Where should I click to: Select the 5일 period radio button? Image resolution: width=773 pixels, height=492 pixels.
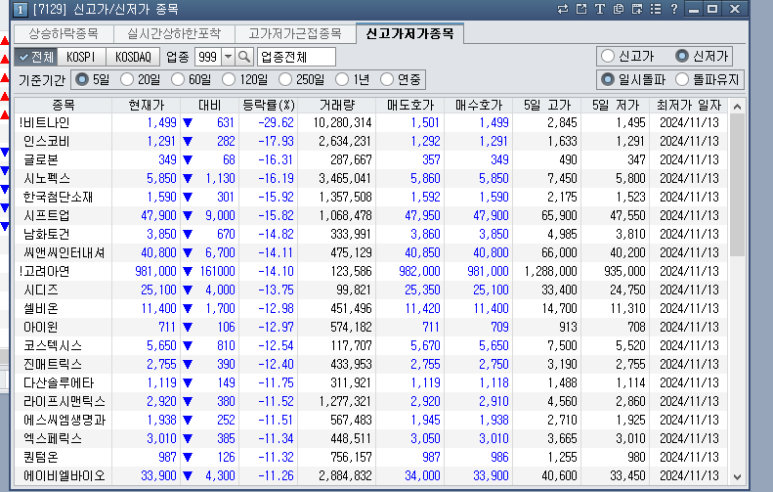click(x=82, y=79)
